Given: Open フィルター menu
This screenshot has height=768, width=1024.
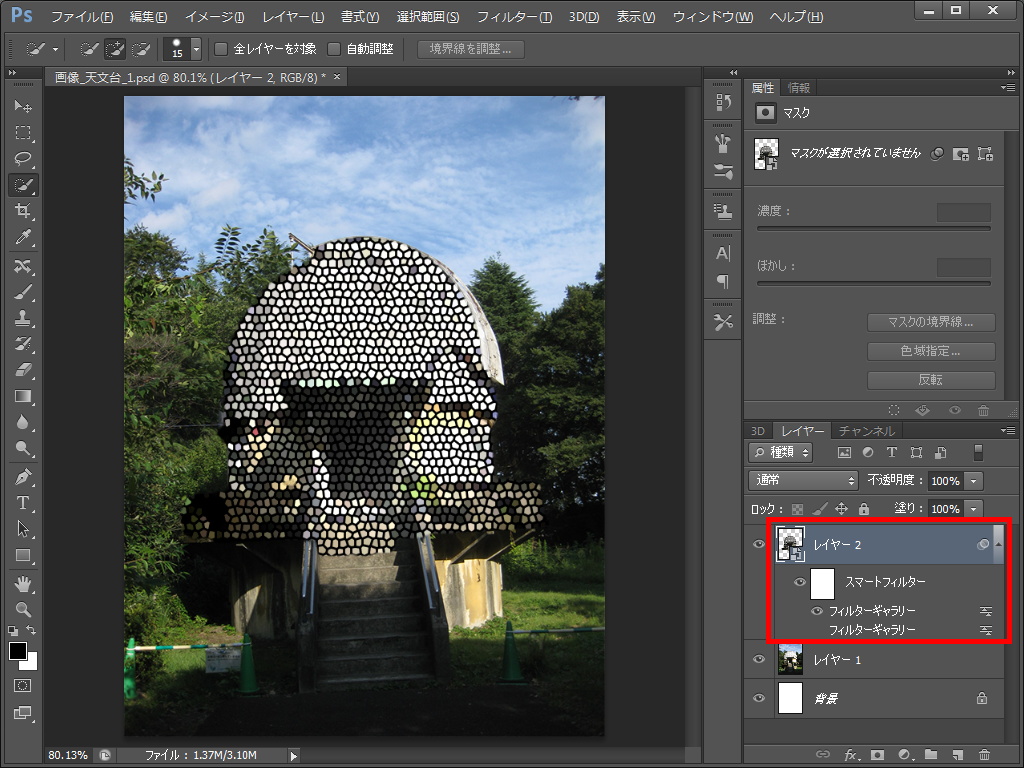Looking at the screenshot, I should pyautogui.click(x=515, y=16).
